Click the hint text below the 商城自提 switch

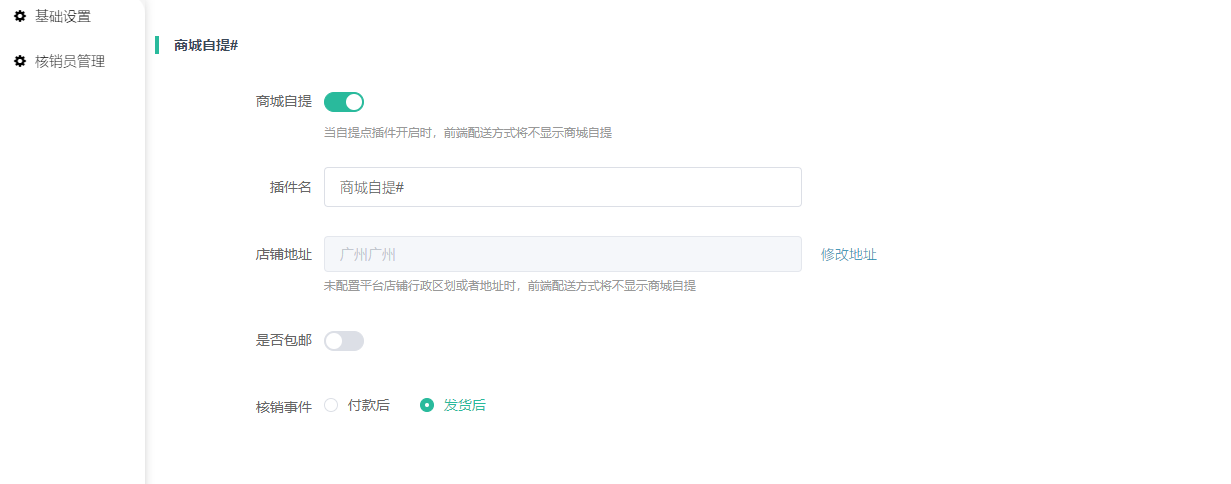coord(467,132)
